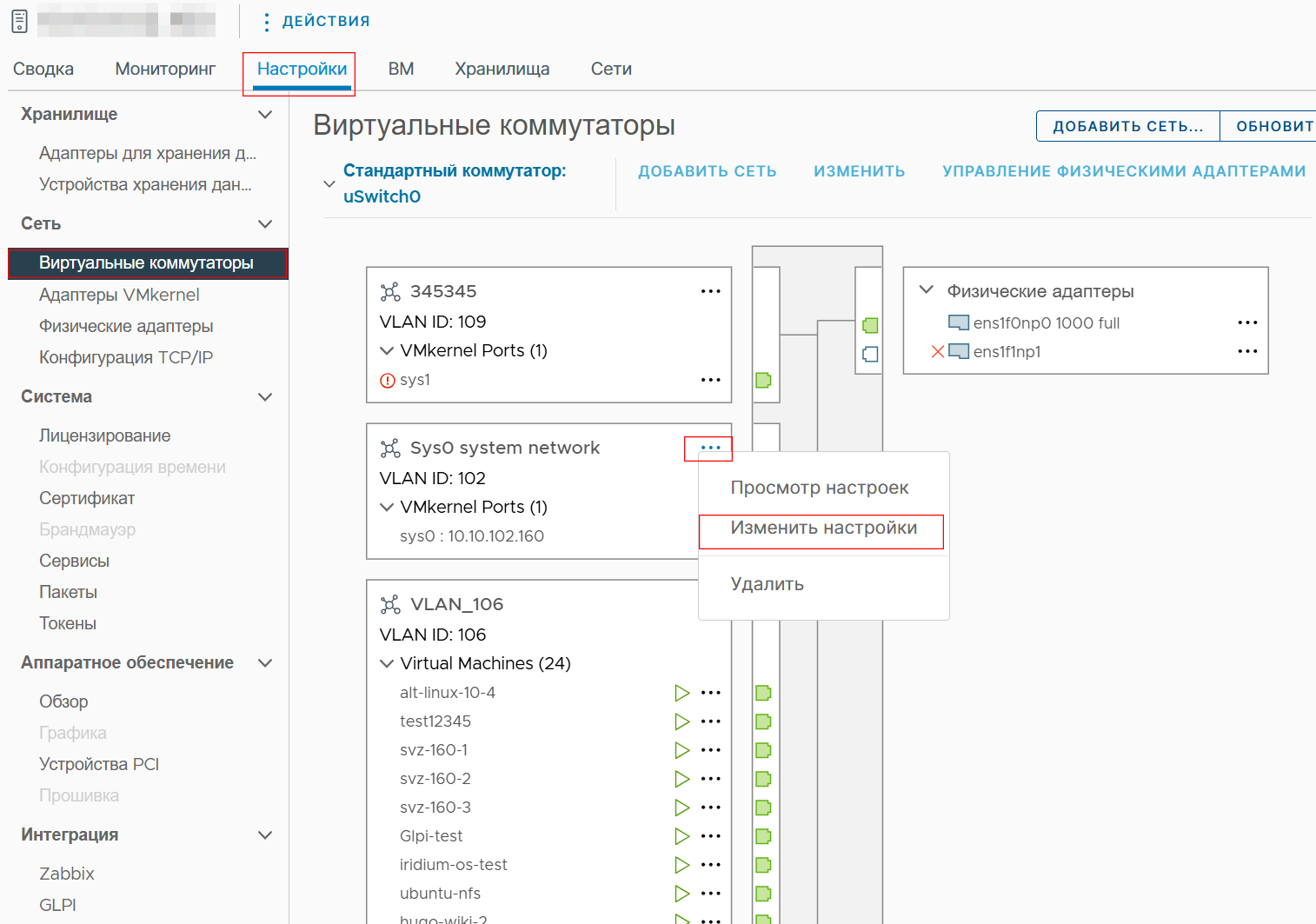Collapse Virtual Machines (24) under VLAN_106
The height and width of the screenshot is (924, 1316).
tap(387, 663)
